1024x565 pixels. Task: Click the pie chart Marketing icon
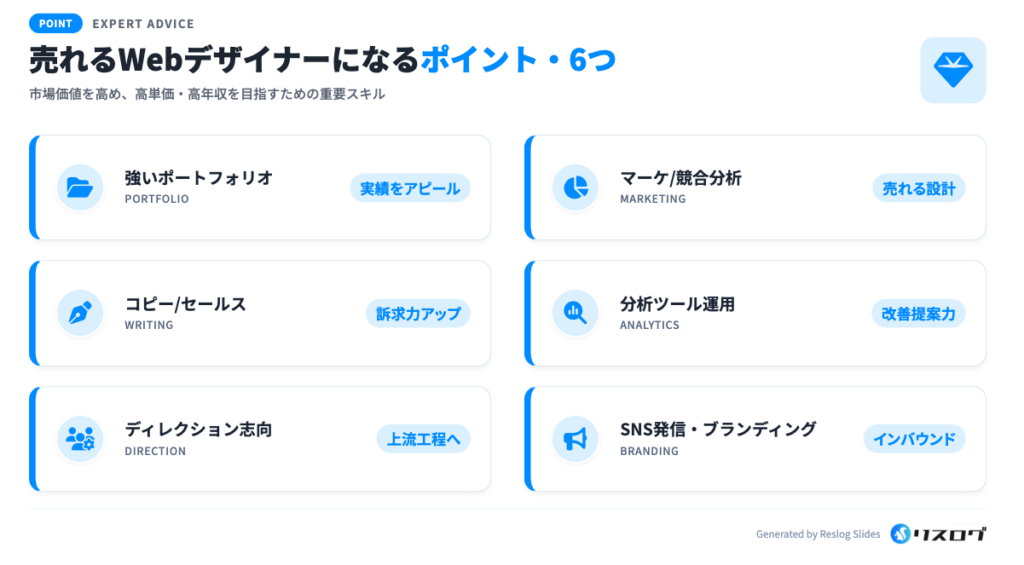[575, 187]
